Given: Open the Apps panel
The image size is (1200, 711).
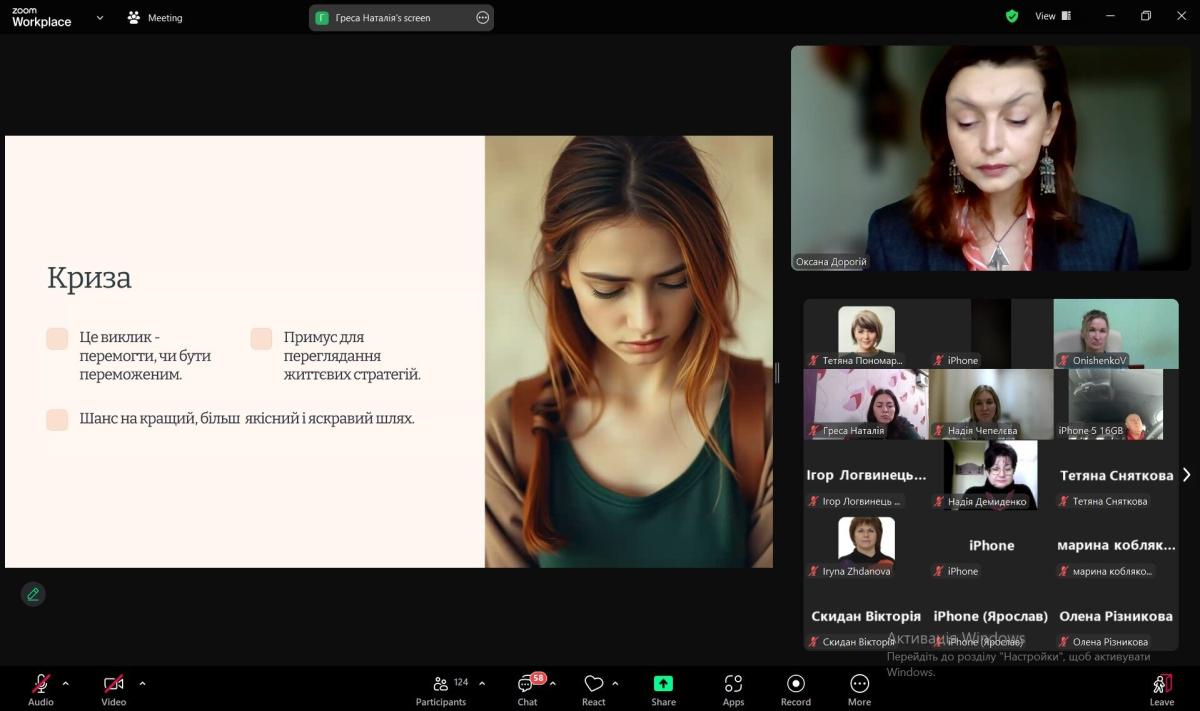Looking at the screenshot, I should 733,686.
